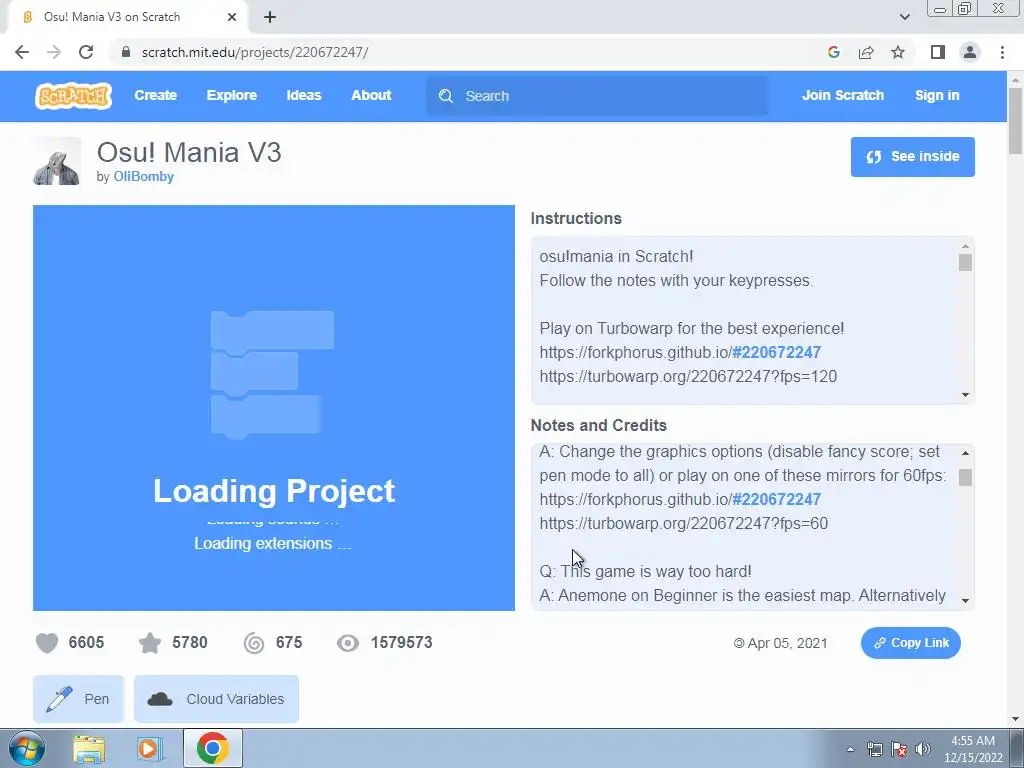Screen dimensions: 1024x768
Task: Go back with the browser back arrow
Action: [22, 52]
